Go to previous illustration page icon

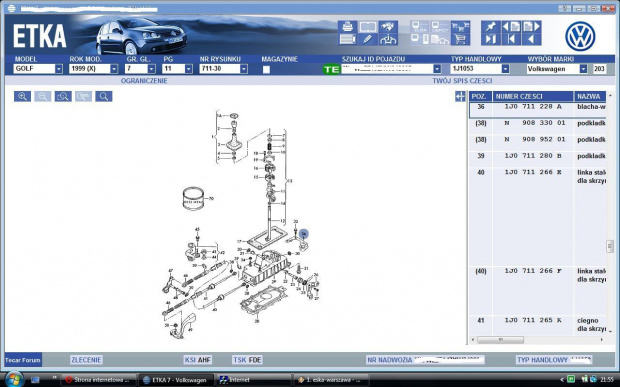pyautogui.click(x=511, y=26)
